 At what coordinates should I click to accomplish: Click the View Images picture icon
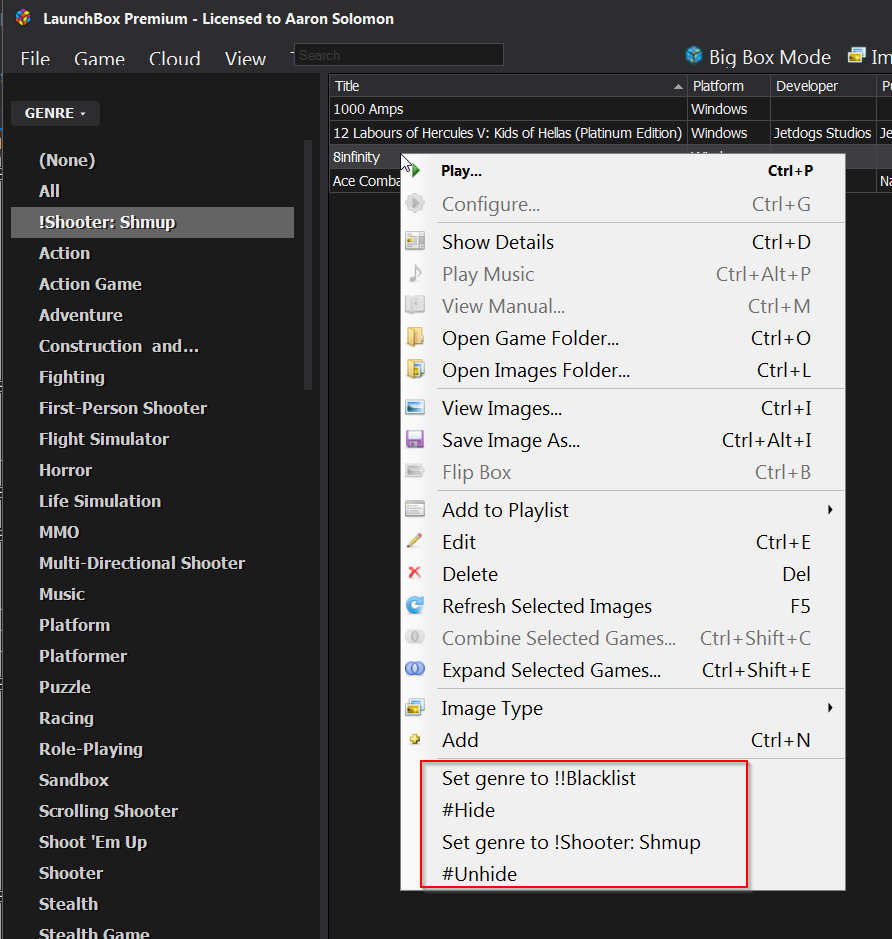415,408
